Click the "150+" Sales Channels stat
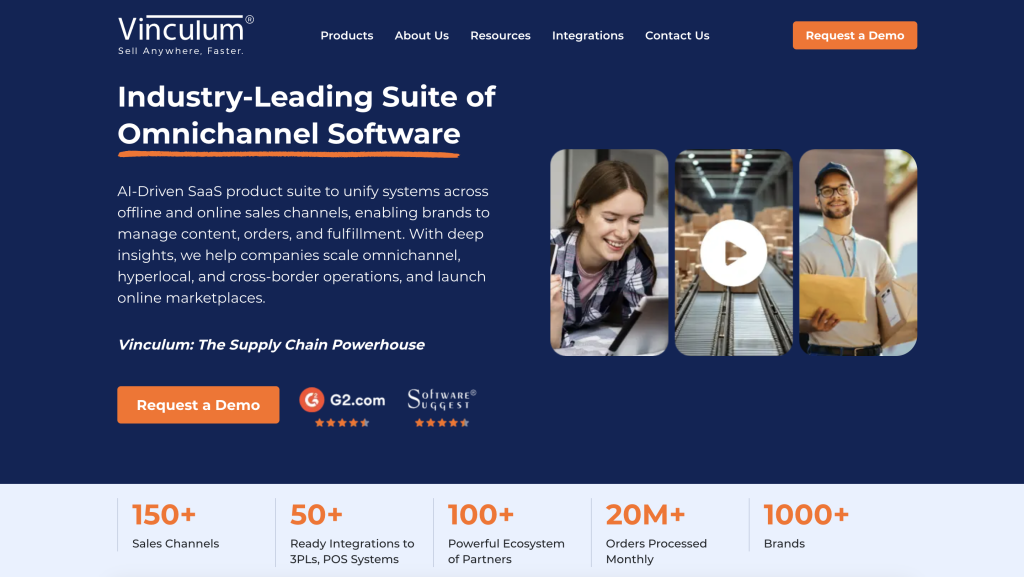 (164, 514)
